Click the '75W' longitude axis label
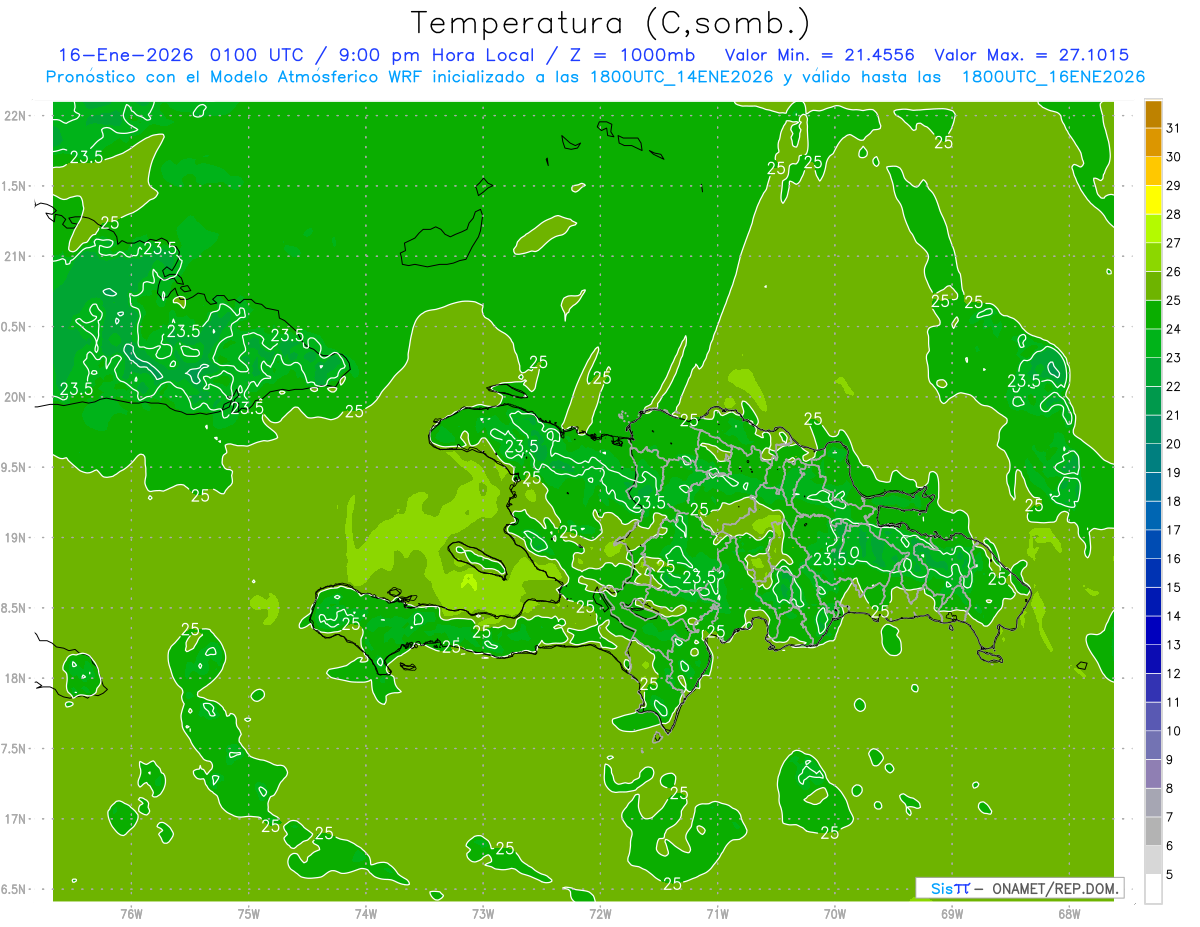The image size is (1200, 927). coord(249,913)
